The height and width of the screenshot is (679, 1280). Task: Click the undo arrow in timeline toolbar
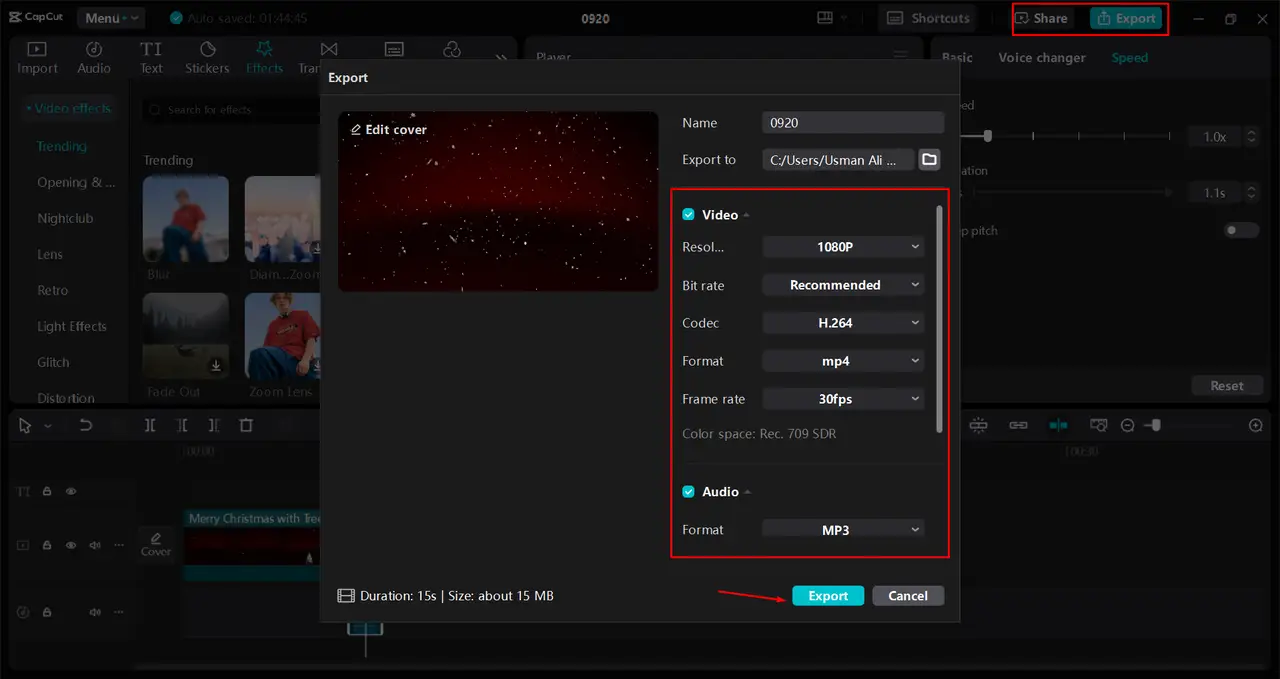pyautogui.click(x=86, y=425)
